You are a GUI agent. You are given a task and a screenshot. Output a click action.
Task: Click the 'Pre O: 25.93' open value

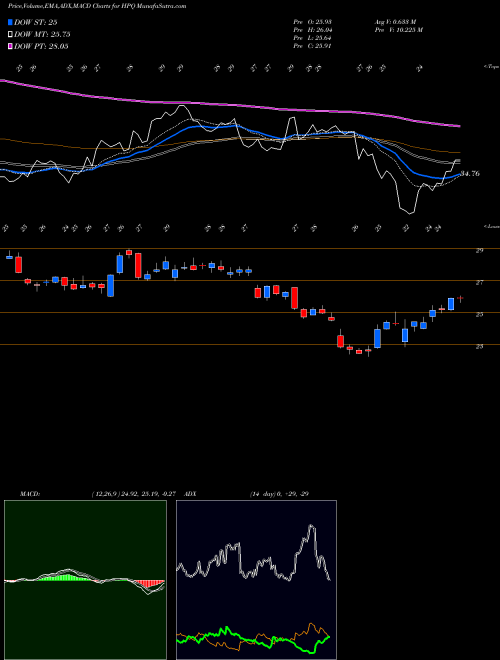click(x=312, y=22)
